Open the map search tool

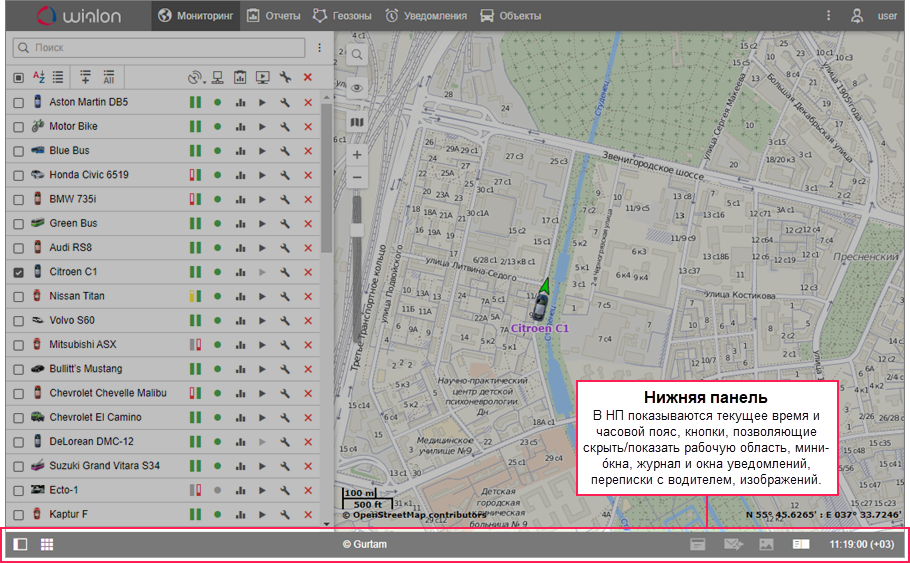(357, 56)
